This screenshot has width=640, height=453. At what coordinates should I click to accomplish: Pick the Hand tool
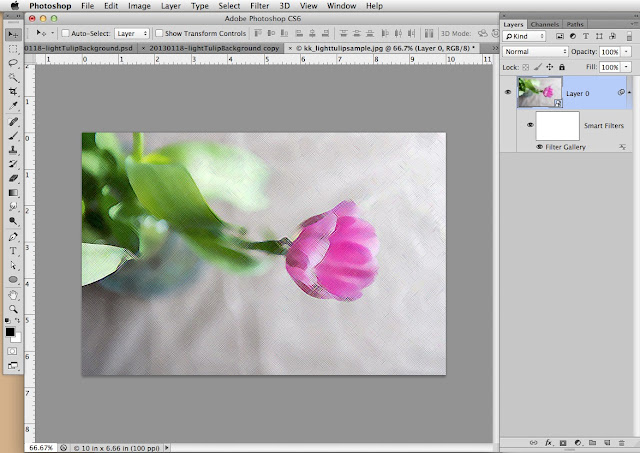(x=13, y=295)
